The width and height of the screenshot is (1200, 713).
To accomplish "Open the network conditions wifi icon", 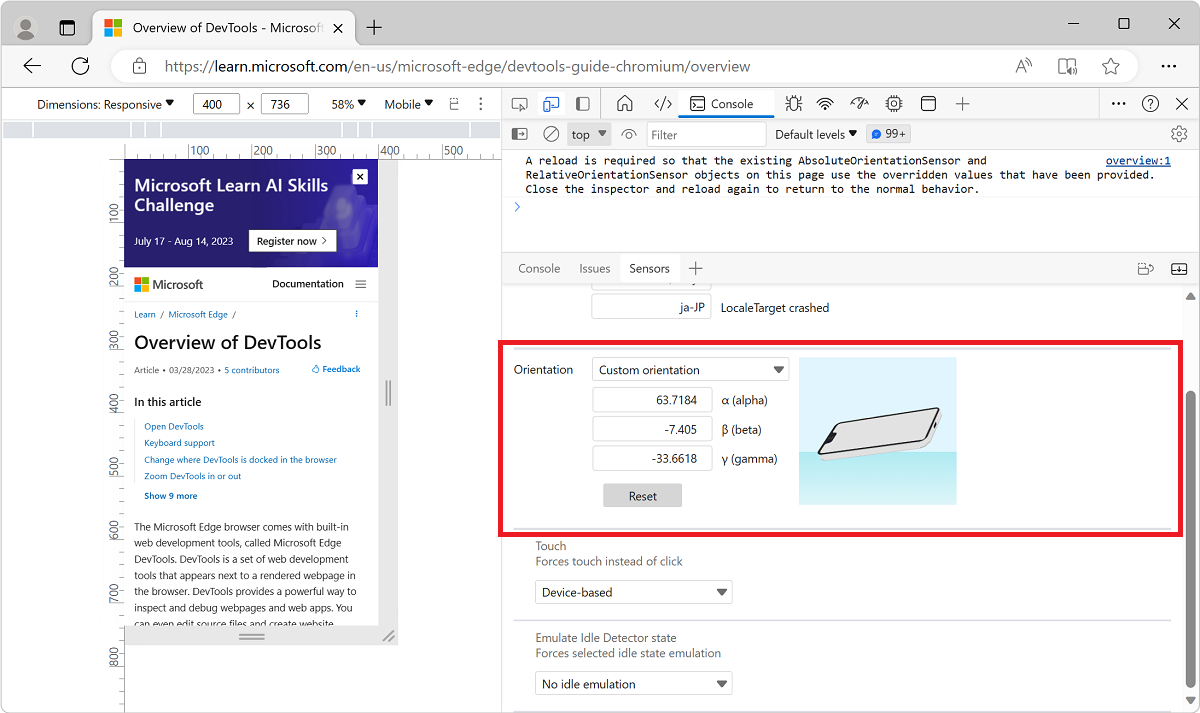I will pos(824,103).
